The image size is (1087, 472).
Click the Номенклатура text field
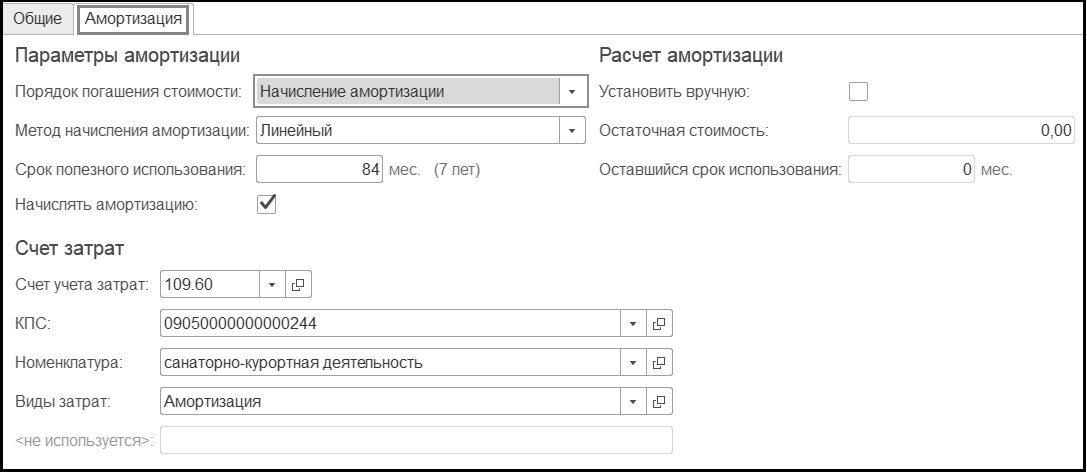pyautogui.click(x=389, y=363)
